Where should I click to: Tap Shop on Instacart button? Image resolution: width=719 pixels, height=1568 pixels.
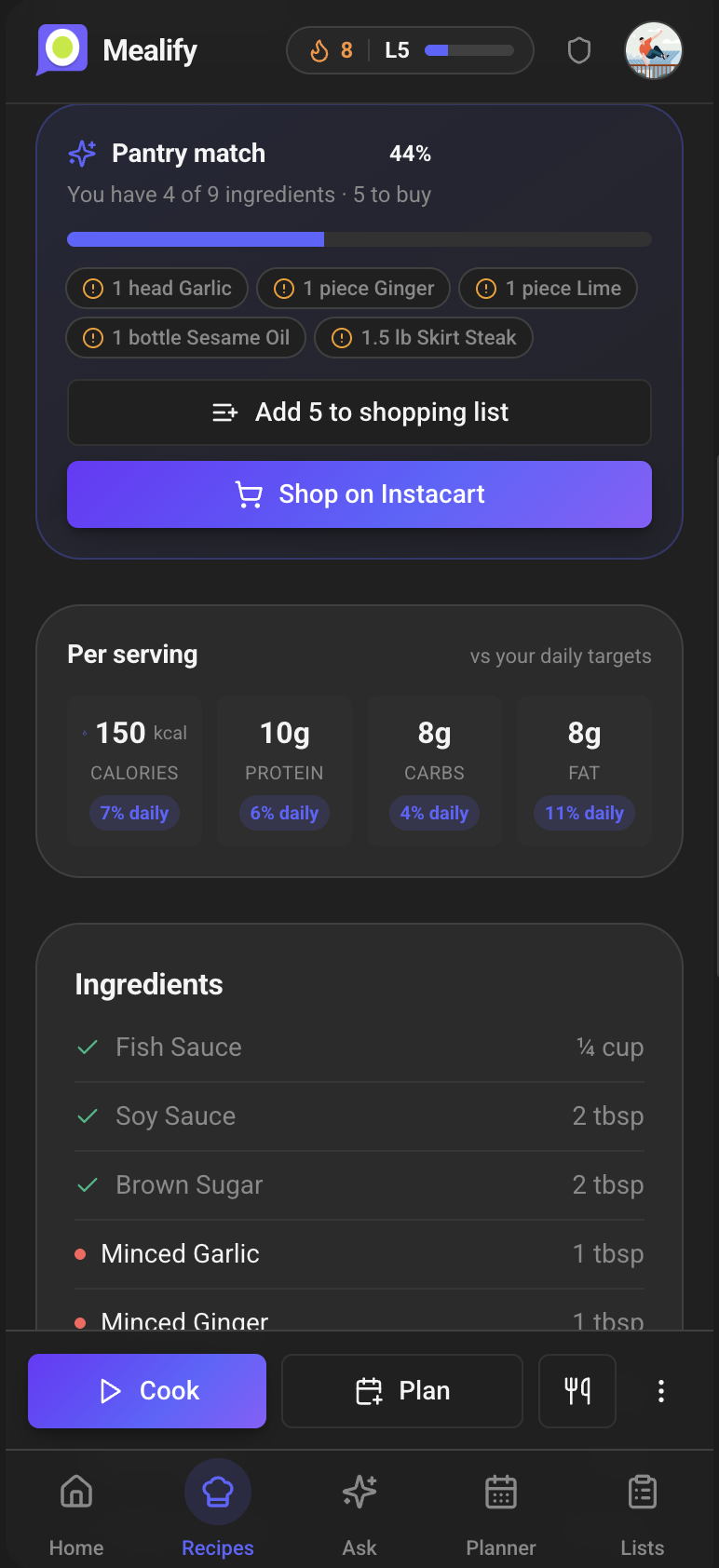tap(359, 494)
